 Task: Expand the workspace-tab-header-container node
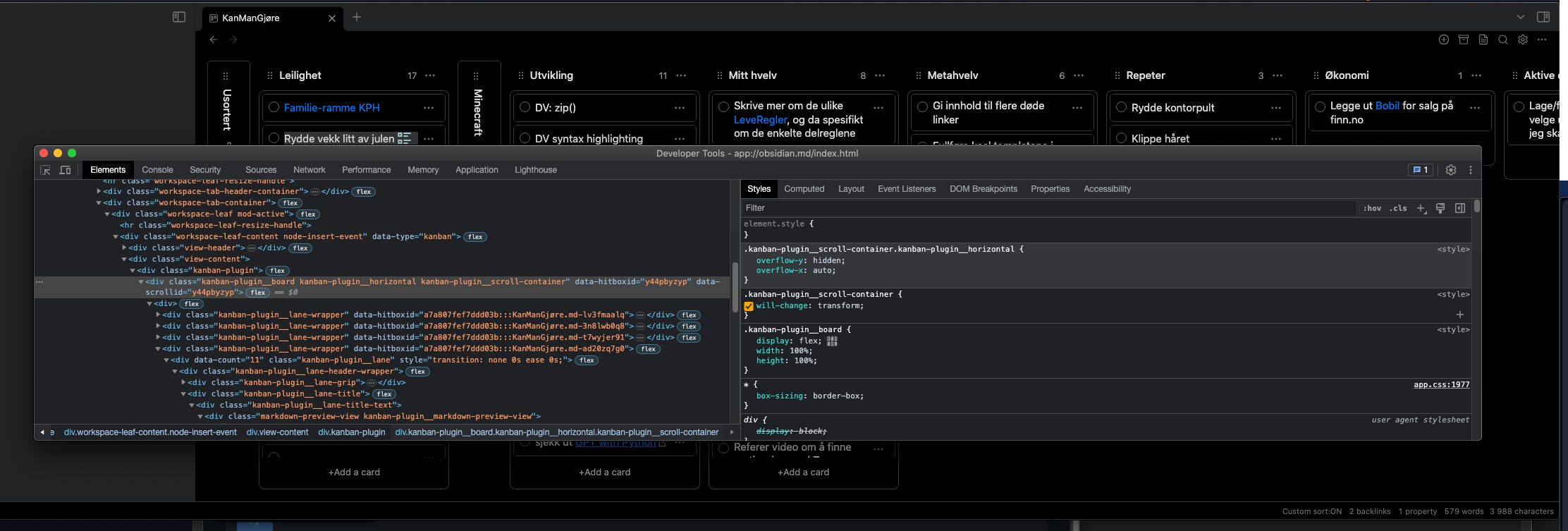pos(99,192)
